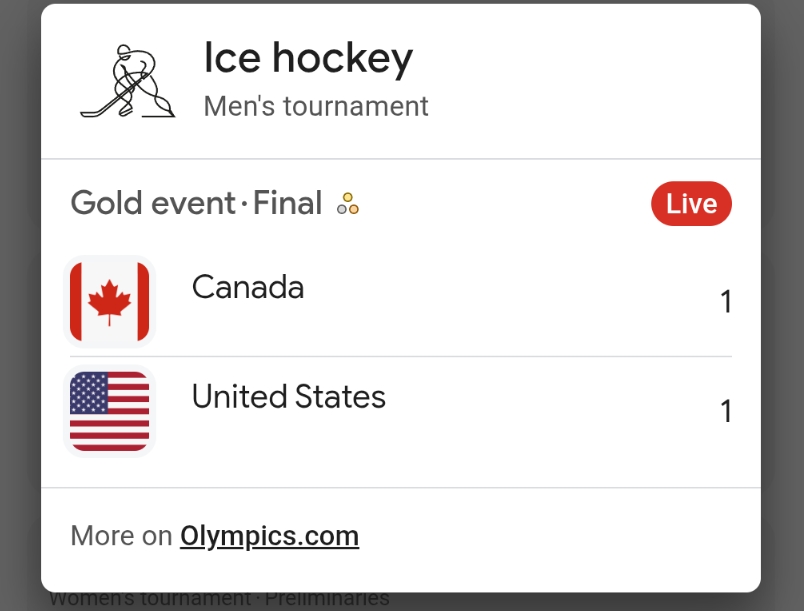Click the Gold event label
This screenshot has height=611, width=804.
click(x=152, y=204)
